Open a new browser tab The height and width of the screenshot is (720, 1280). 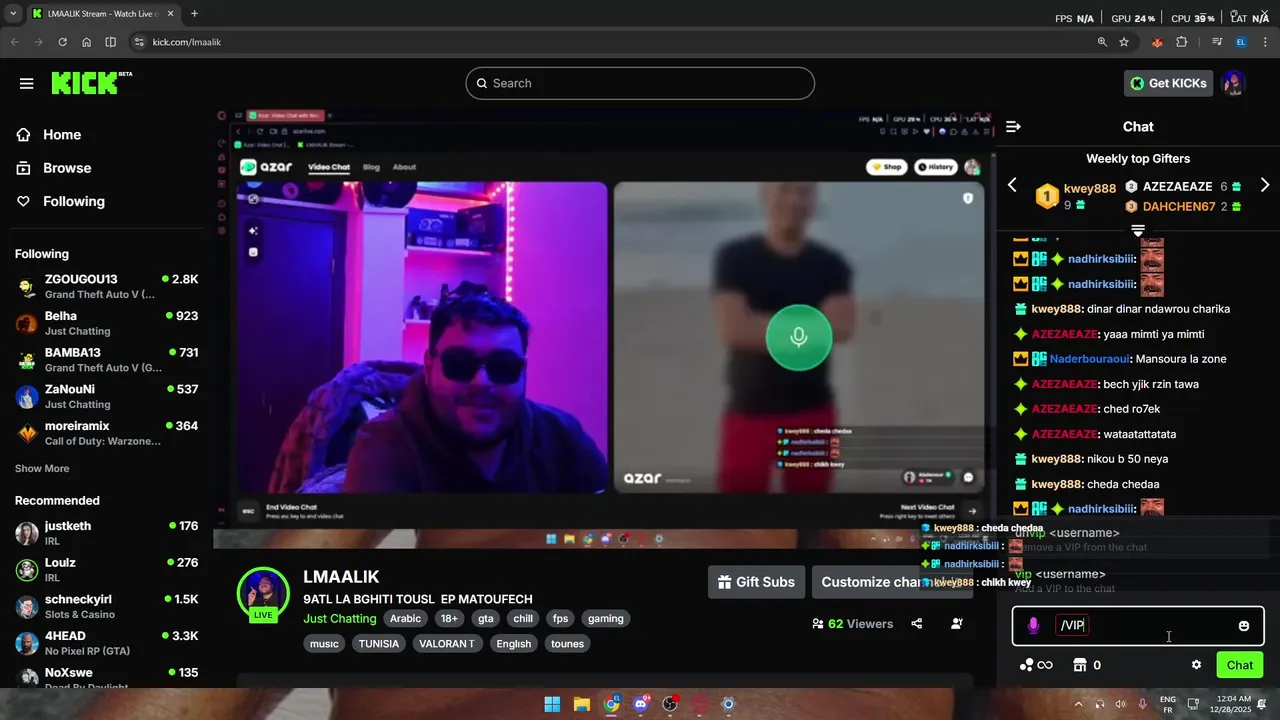[194, 14]
